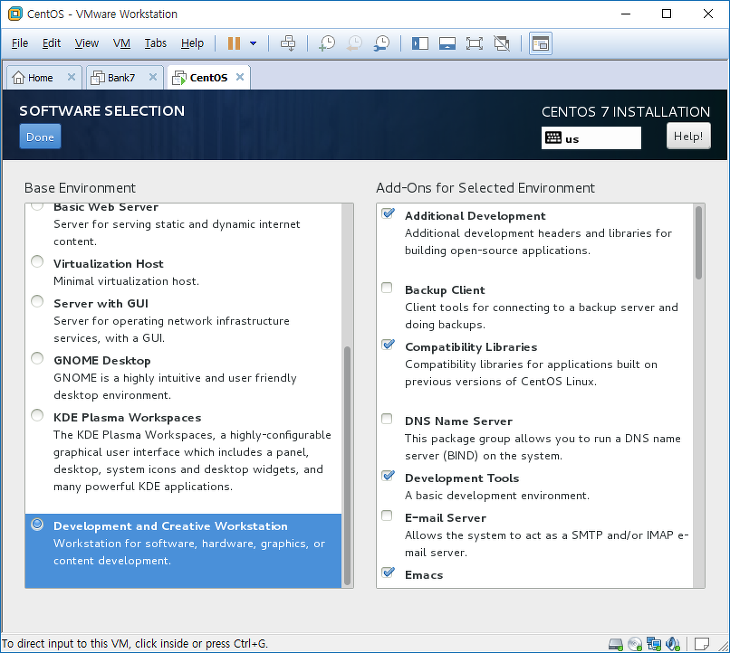Open the File menu
The width and height of the screenshot is (730, 653).
pyautogui.click(x=20, y=43)
